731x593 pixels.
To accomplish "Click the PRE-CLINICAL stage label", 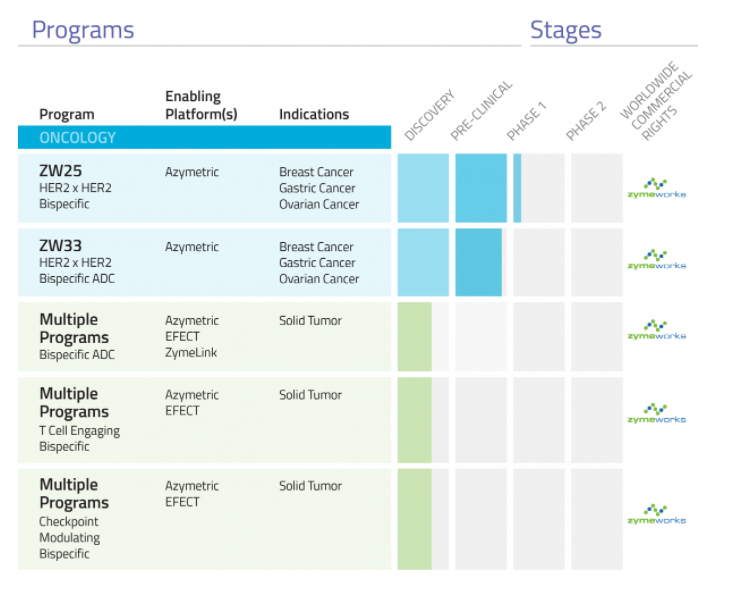I will coord(482,110).
